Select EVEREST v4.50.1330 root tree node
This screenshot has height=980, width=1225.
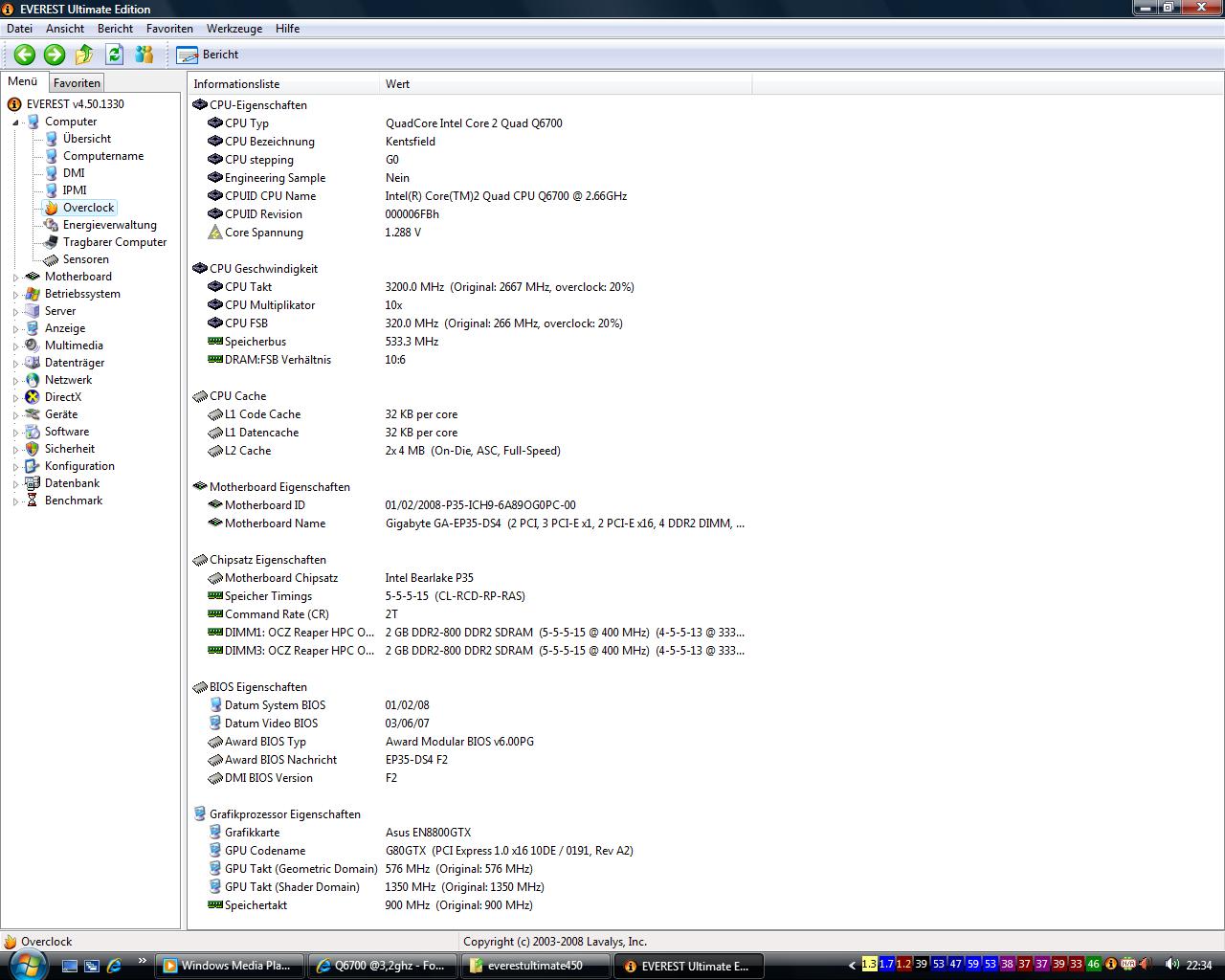coord(75,104)
